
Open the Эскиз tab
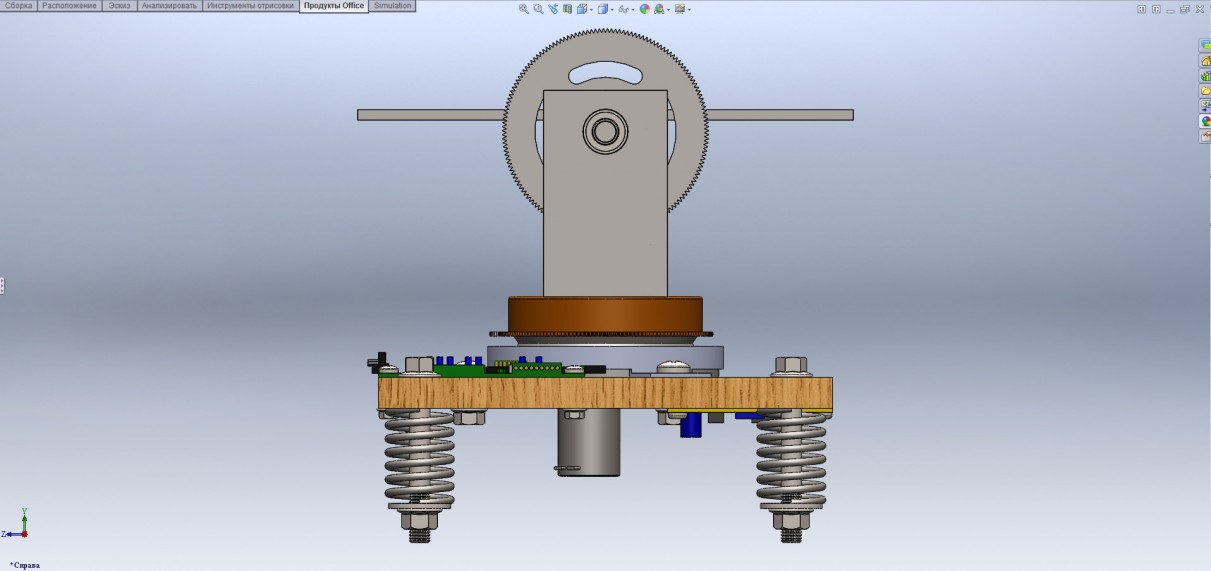tap(119, 6)
